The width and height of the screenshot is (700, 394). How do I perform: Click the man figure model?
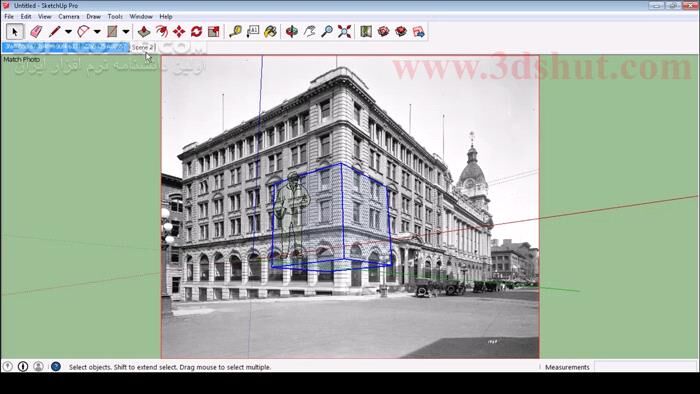pos(292,215)
